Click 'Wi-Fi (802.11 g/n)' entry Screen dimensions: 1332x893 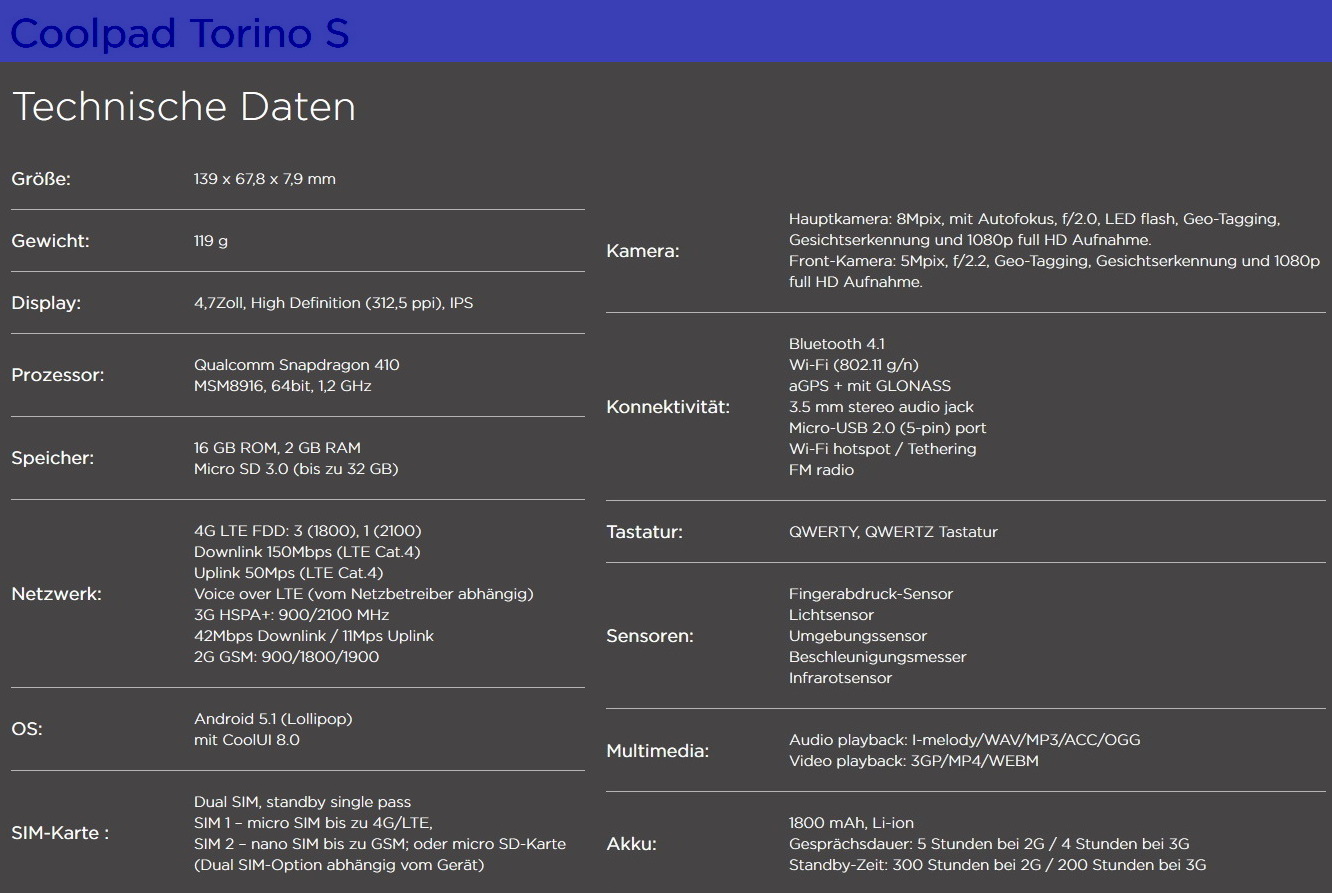[x=854, y=365]
